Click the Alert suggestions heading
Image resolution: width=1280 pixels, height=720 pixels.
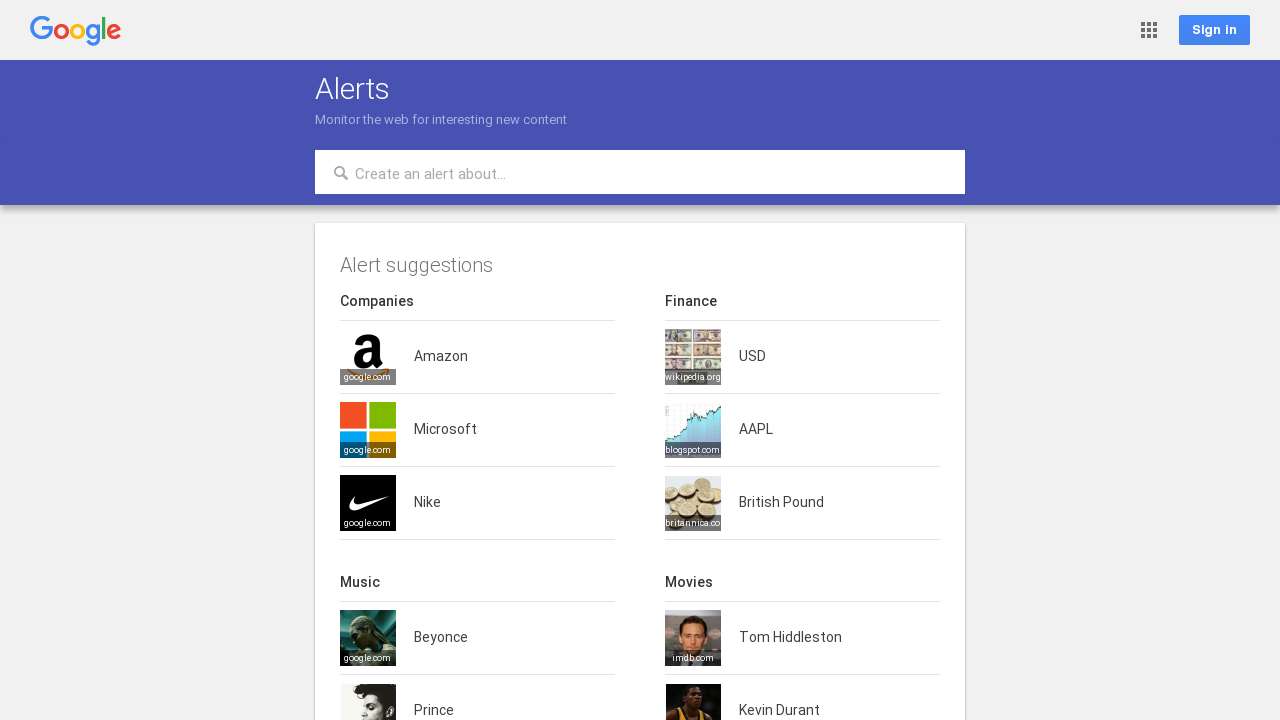[416, 265]
